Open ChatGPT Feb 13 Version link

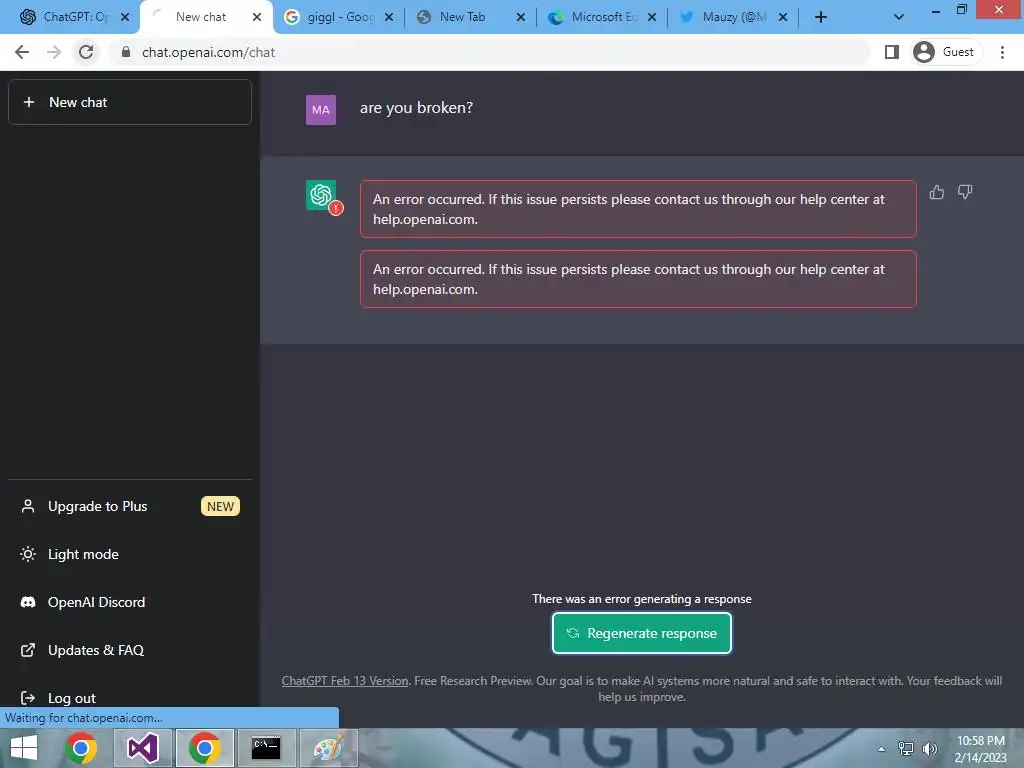tap(345, 680)
